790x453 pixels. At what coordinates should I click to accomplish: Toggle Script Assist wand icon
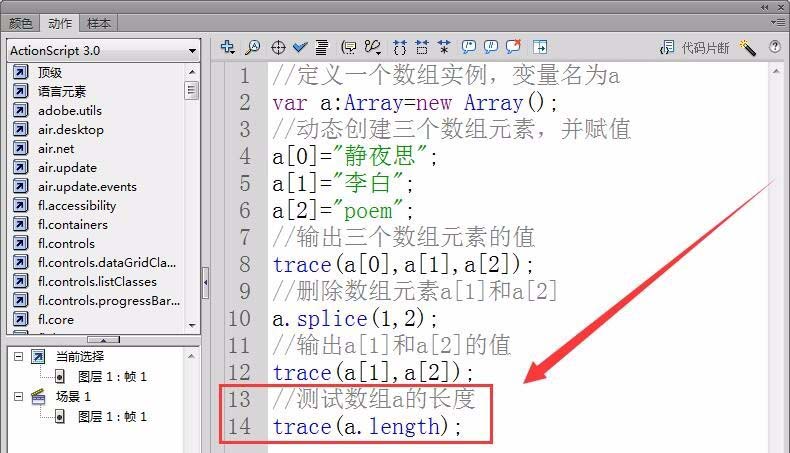click(748, 48)
